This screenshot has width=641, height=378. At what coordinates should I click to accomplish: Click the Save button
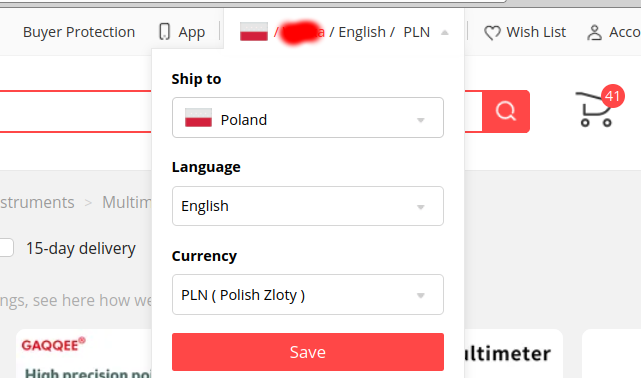click(x=308, y=352)
